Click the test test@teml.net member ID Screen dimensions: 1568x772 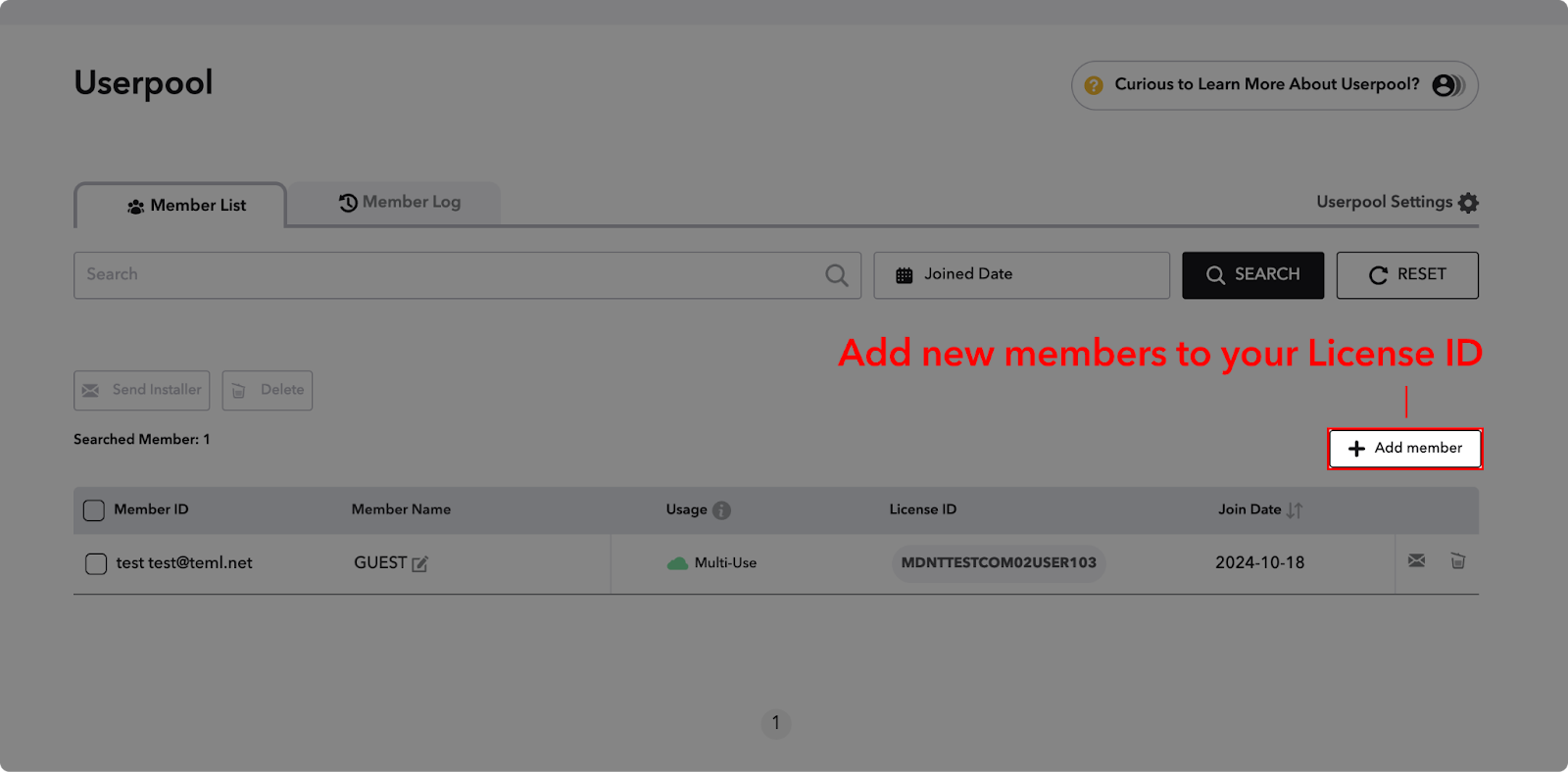184,563
